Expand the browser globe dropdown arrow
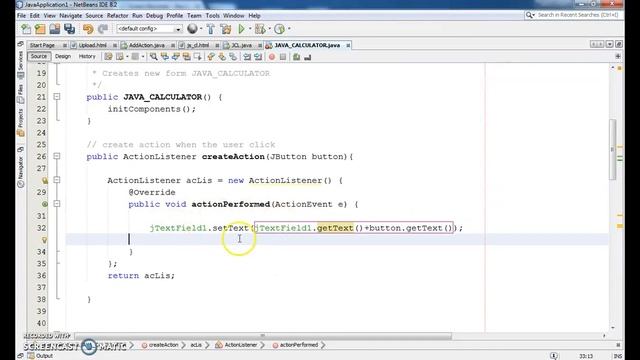The image size is (640, 360). click(x=201, y=29)
